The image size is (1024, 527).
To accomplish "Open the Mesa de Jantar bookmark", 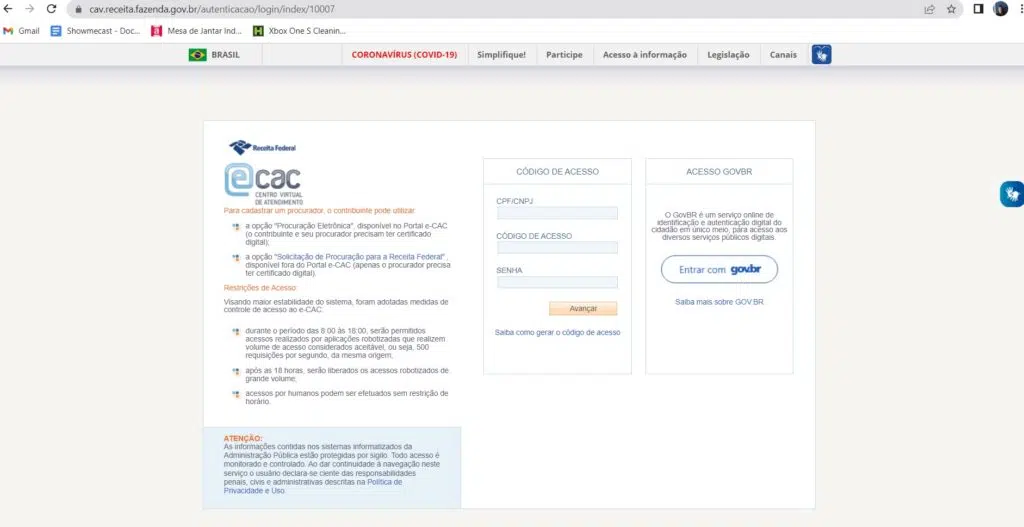I will click(197, 31).
